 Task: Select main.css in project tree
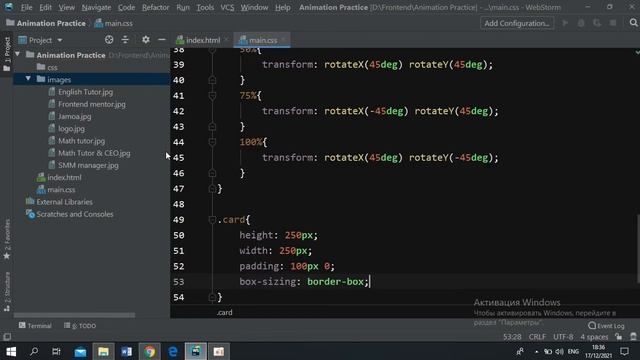point(61,190)
